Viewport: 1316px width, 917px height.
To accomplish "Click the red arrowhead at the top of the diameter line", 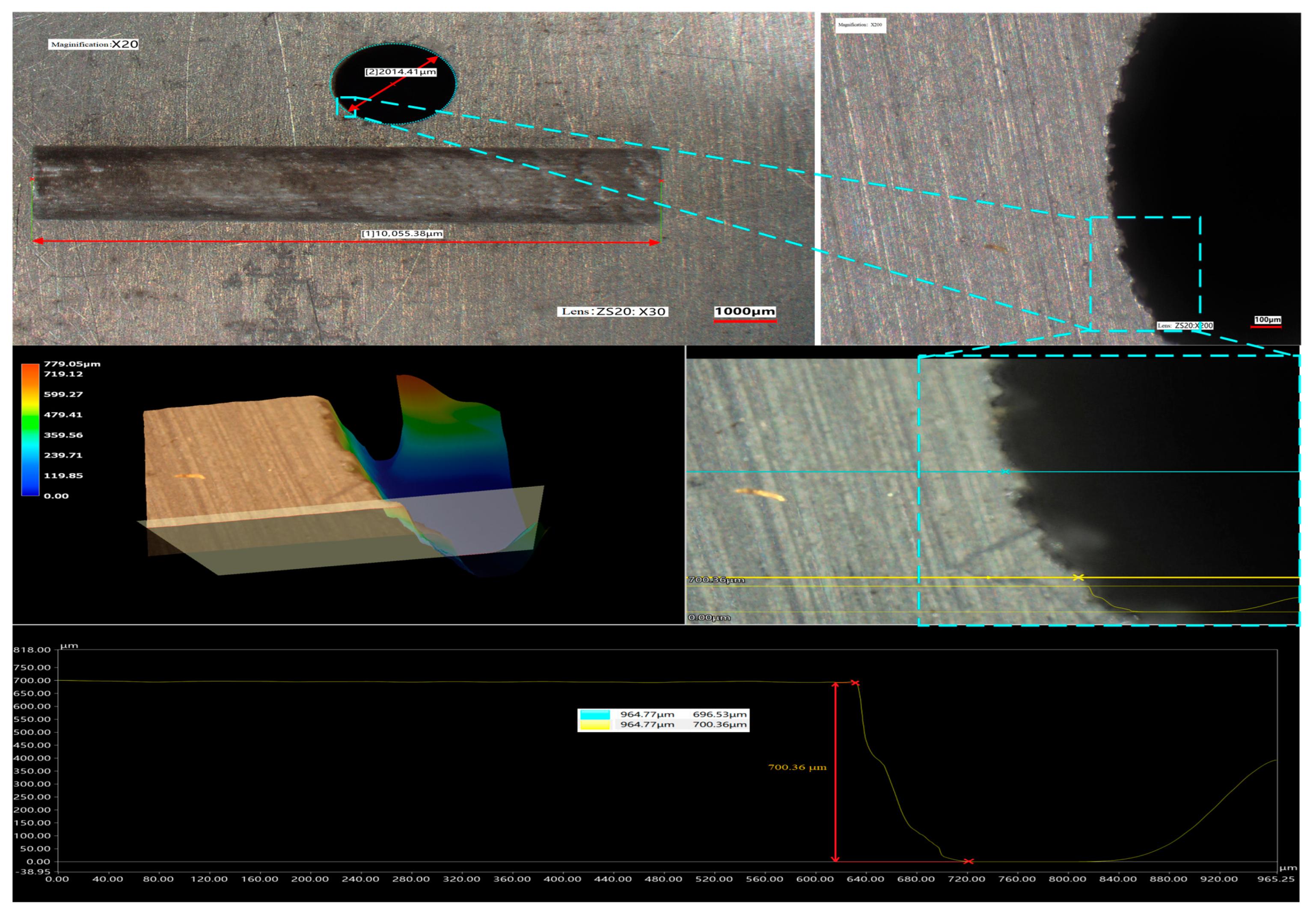I will click(x=434, y=59).
